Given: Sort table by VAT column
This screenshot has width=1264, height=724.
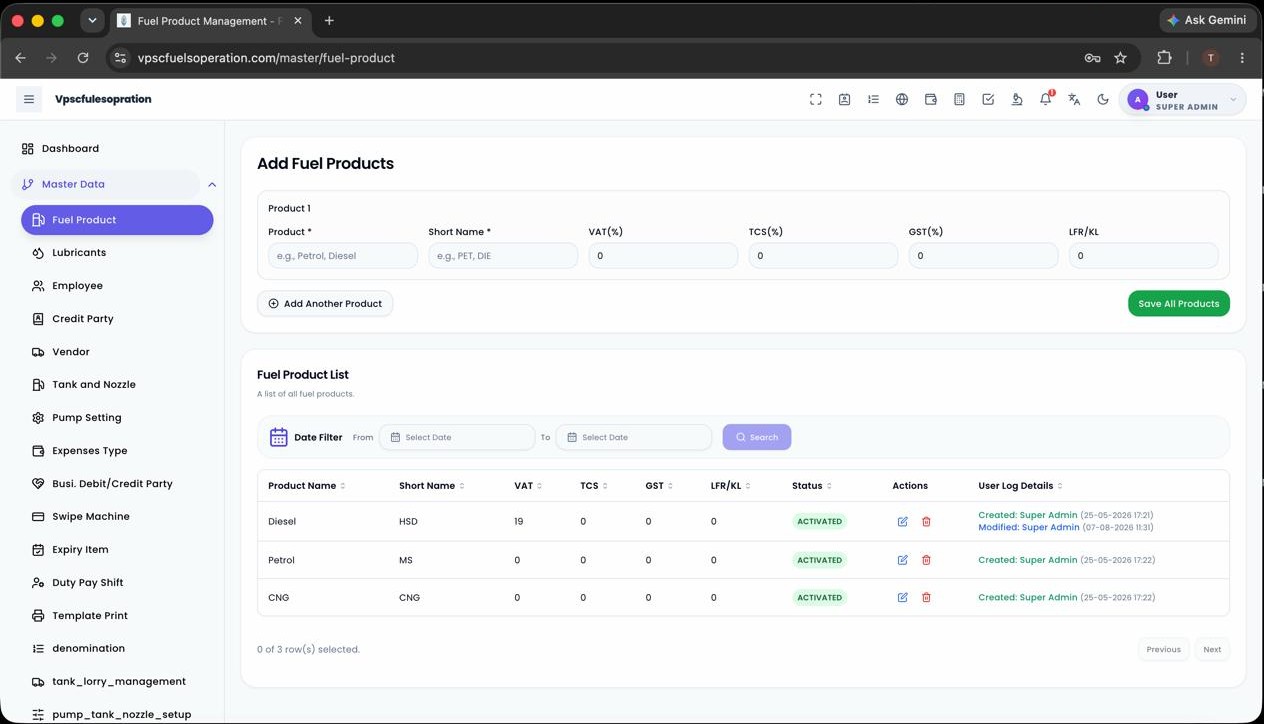Looking at the screenshot, I should (x=527, y=486).
